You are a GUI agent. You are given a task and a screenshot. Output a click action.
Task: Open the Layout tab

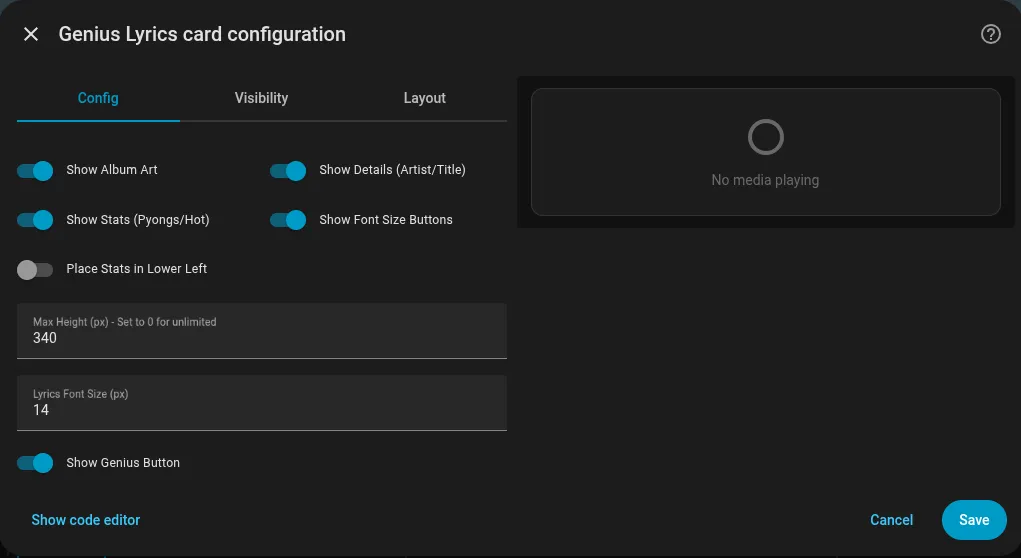pyautogui.click(x=425, y=98)
